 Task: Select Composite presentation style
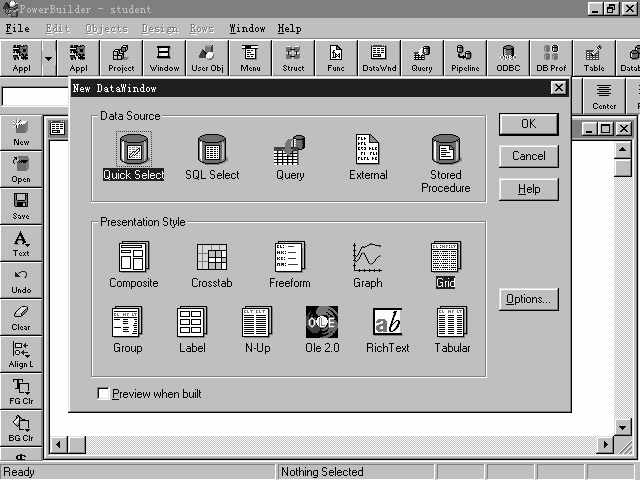click(x=133, y=264)
